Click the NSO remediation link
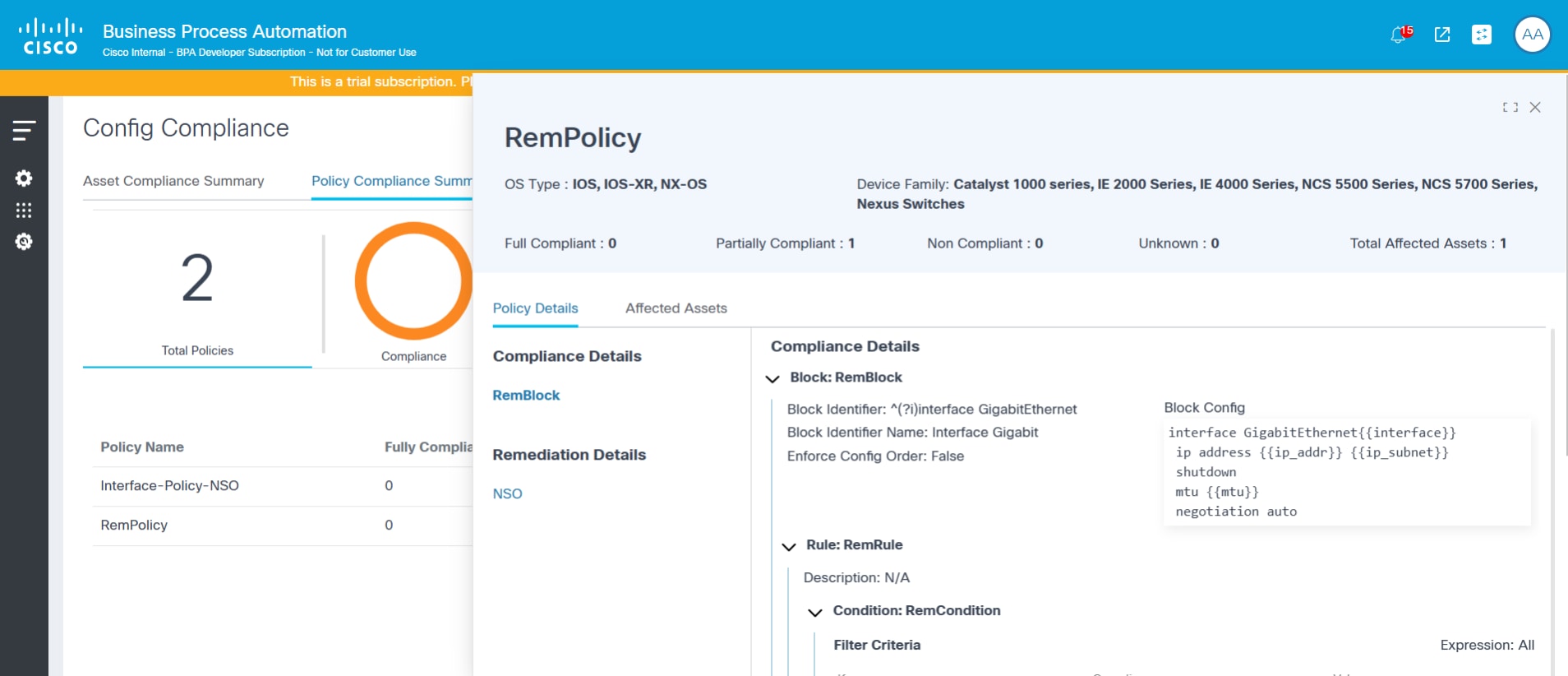This screenshot has width=1568, height=676. [507, 494]
